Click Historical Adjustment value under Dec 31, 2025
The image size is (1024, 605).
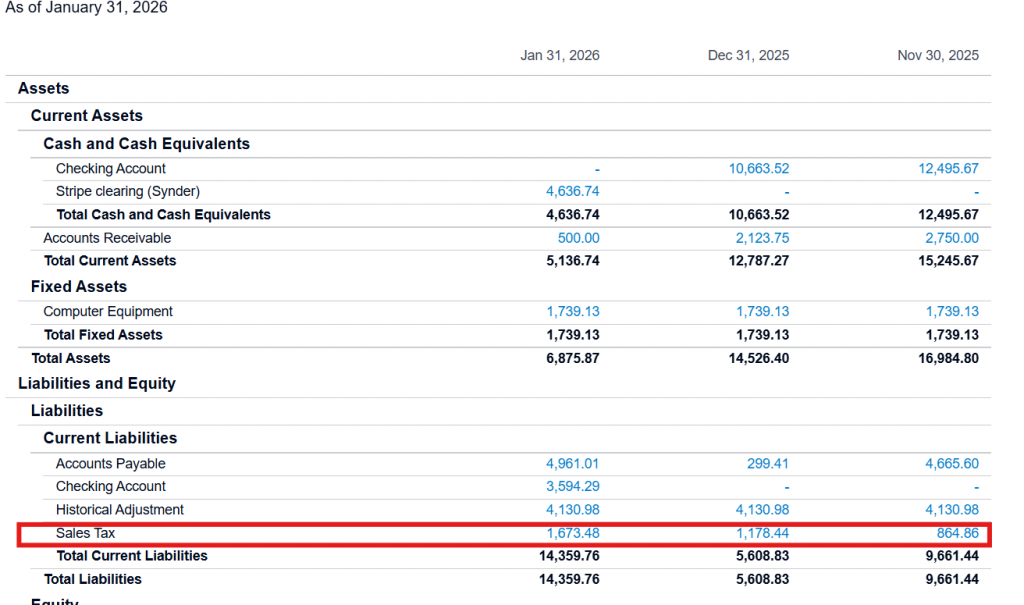pos(762,510)
